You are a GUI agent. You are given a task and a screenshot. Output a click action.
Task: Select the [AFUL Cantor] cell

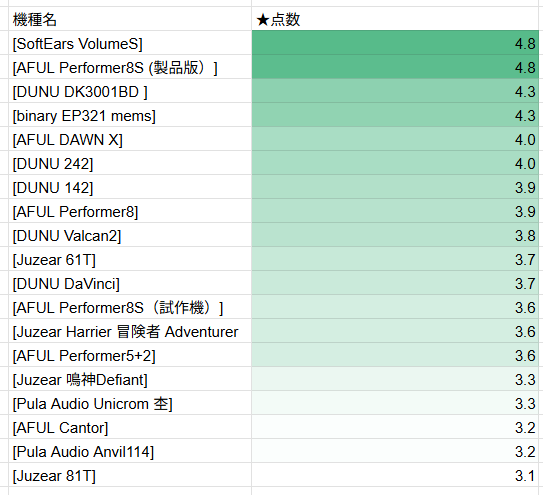pos(130,427)
